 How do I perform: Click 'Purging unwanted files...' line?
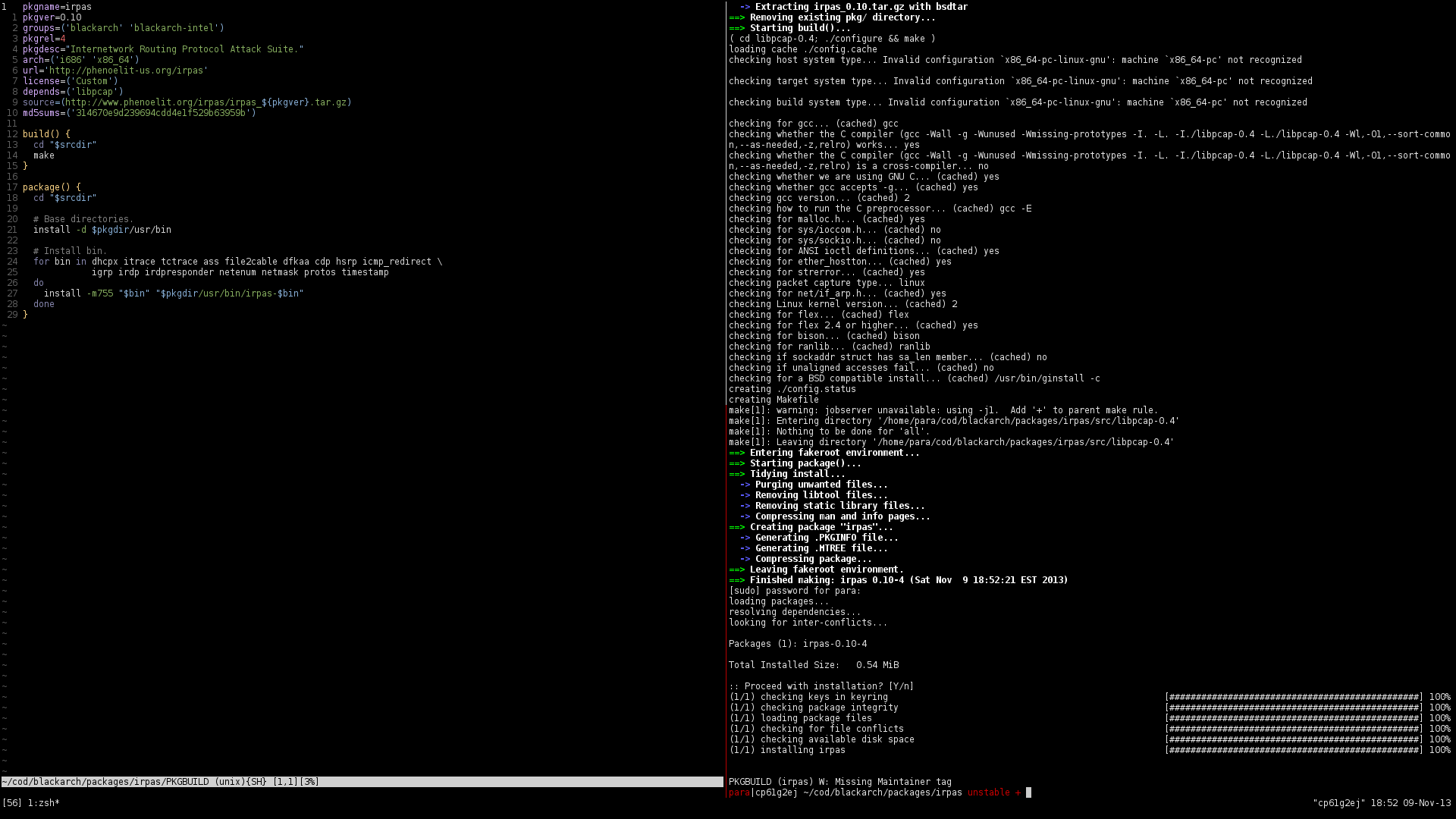[x=814, y=485]
